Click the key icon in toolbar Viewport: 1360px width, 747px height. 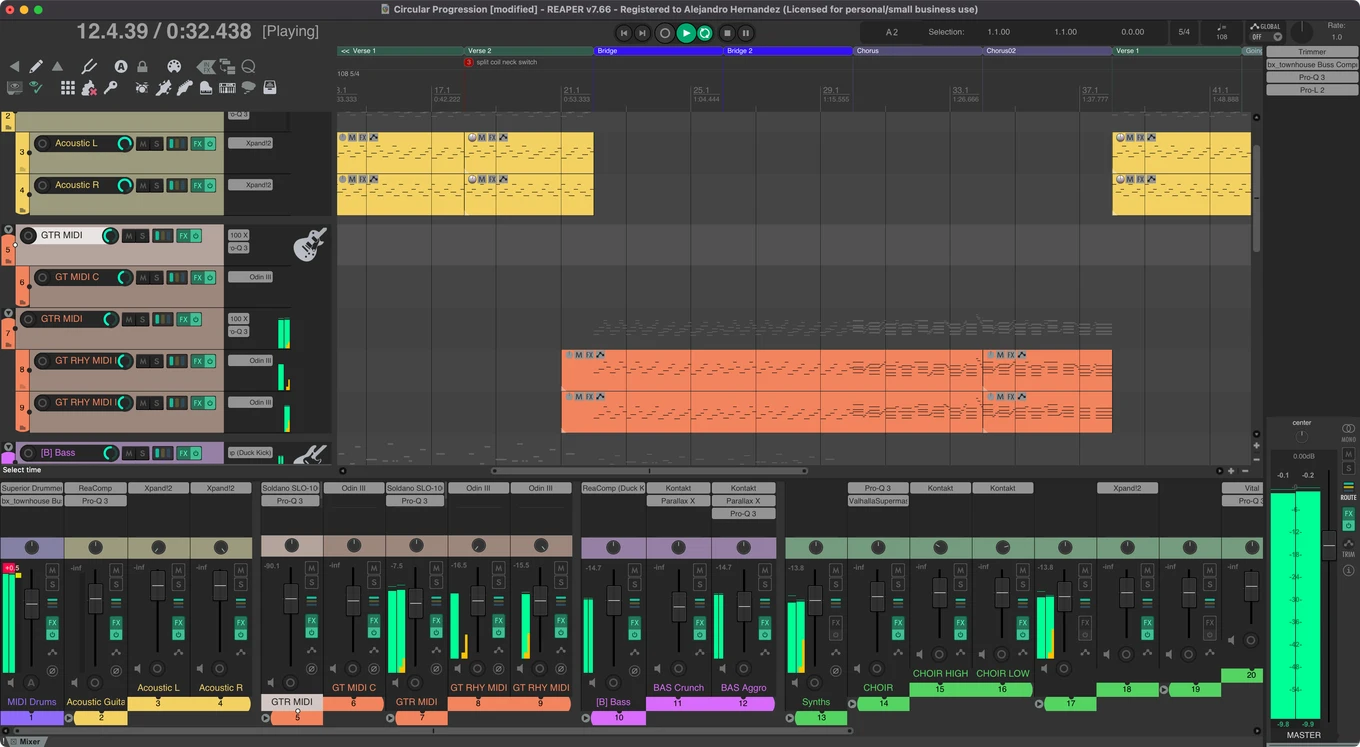coord(111,87)
